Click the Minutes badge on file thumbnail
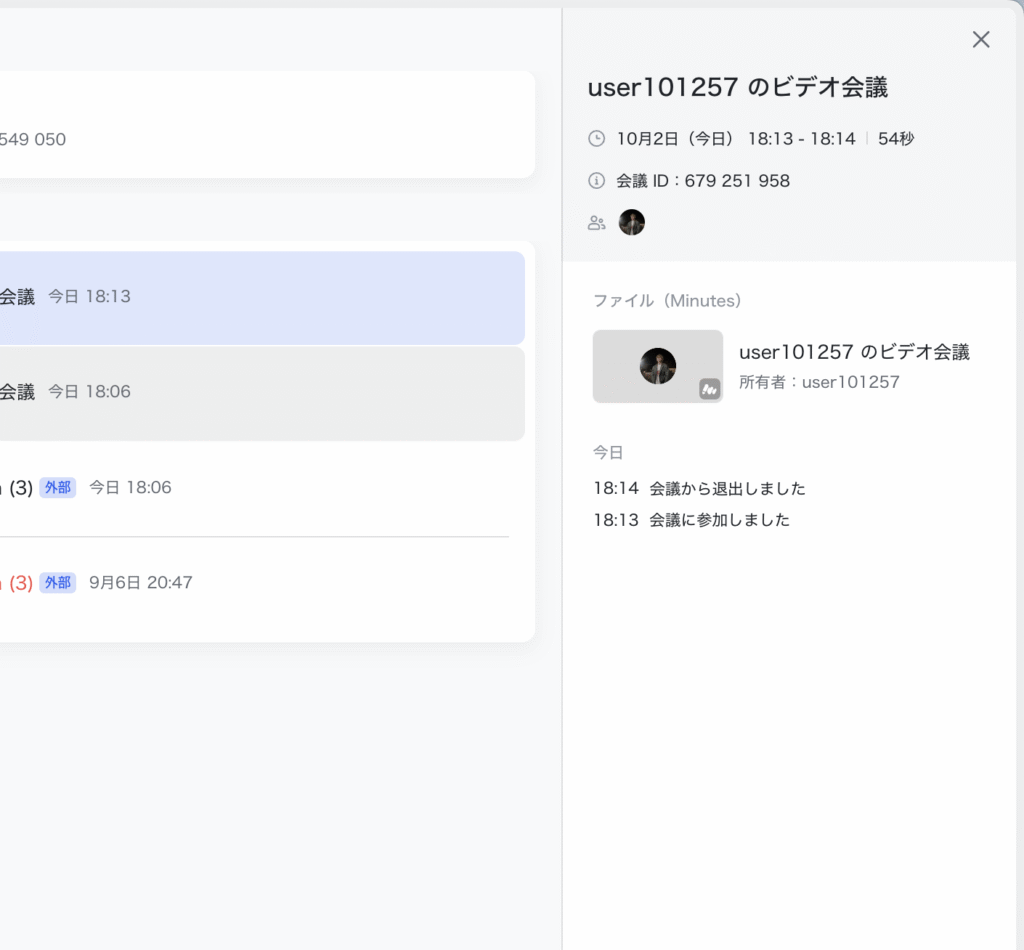The width and height of the screenshot is (1024, 950). (x=709, y=390)
